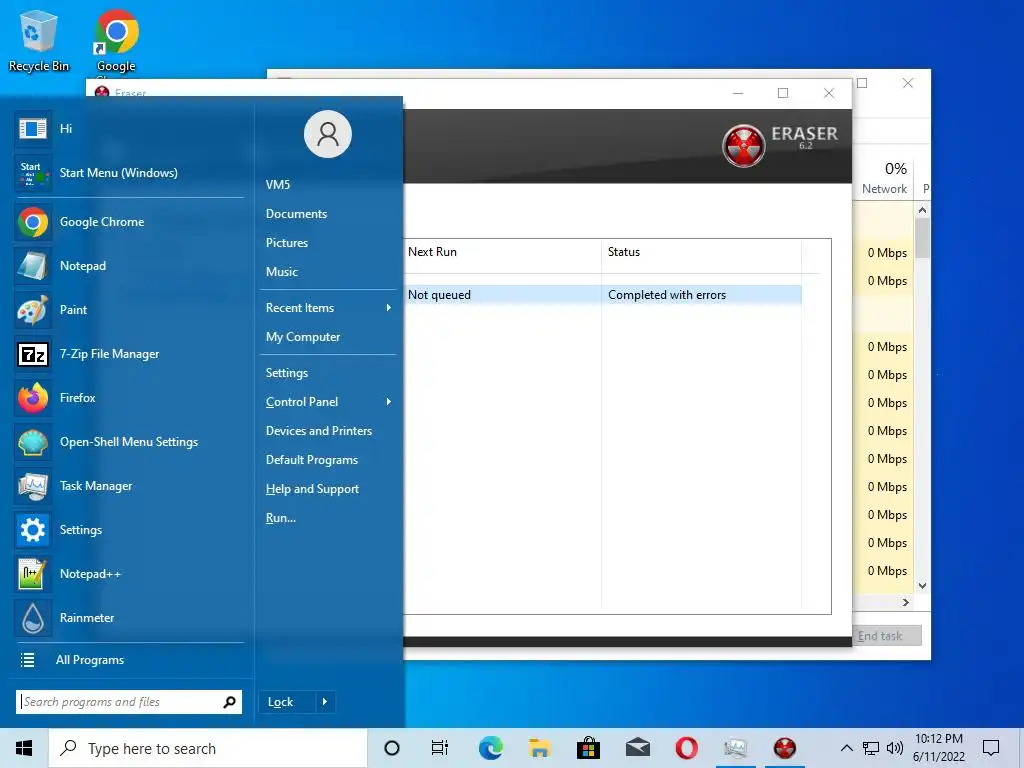This screenshot has width=1024, height=768.
Task: Click Task Manager vertical scrollbar up arrow
Action: 922,210
